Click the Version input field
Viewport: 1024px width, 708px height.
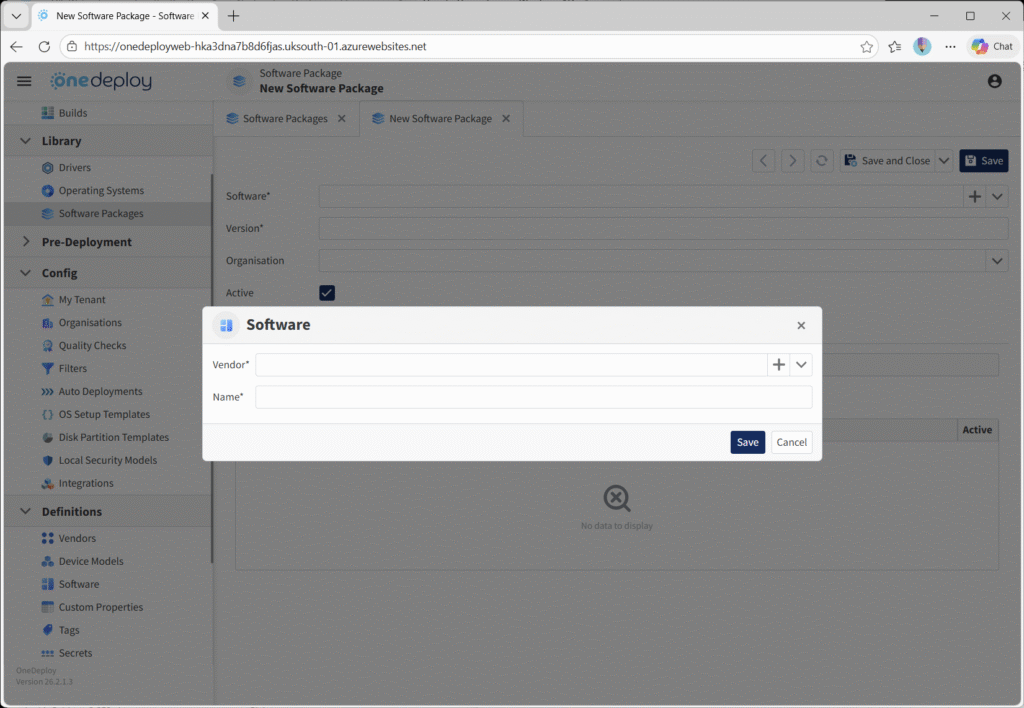click(663, 229)
